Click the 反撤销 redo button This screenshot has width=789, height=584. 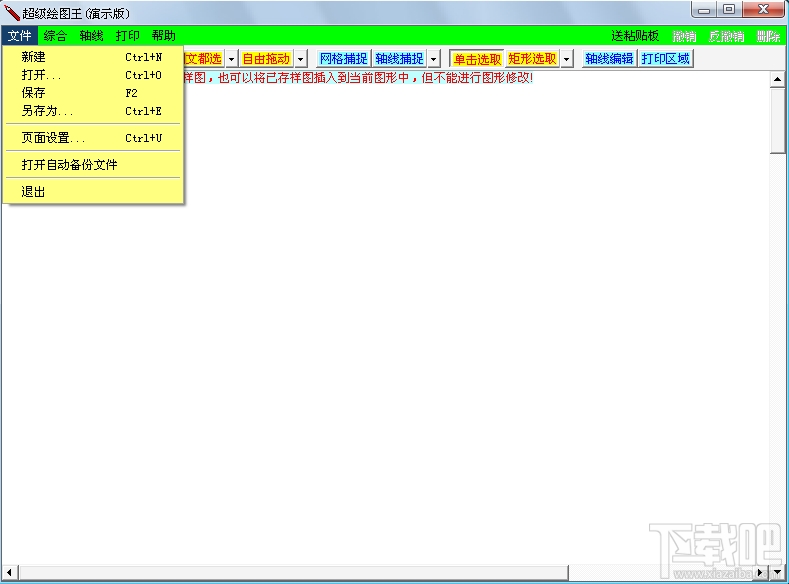click(x=727, y=36)
